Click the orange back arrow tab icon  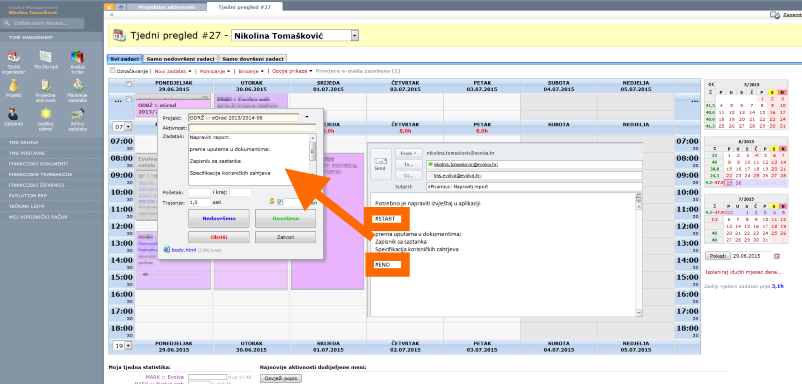point(108,7)
